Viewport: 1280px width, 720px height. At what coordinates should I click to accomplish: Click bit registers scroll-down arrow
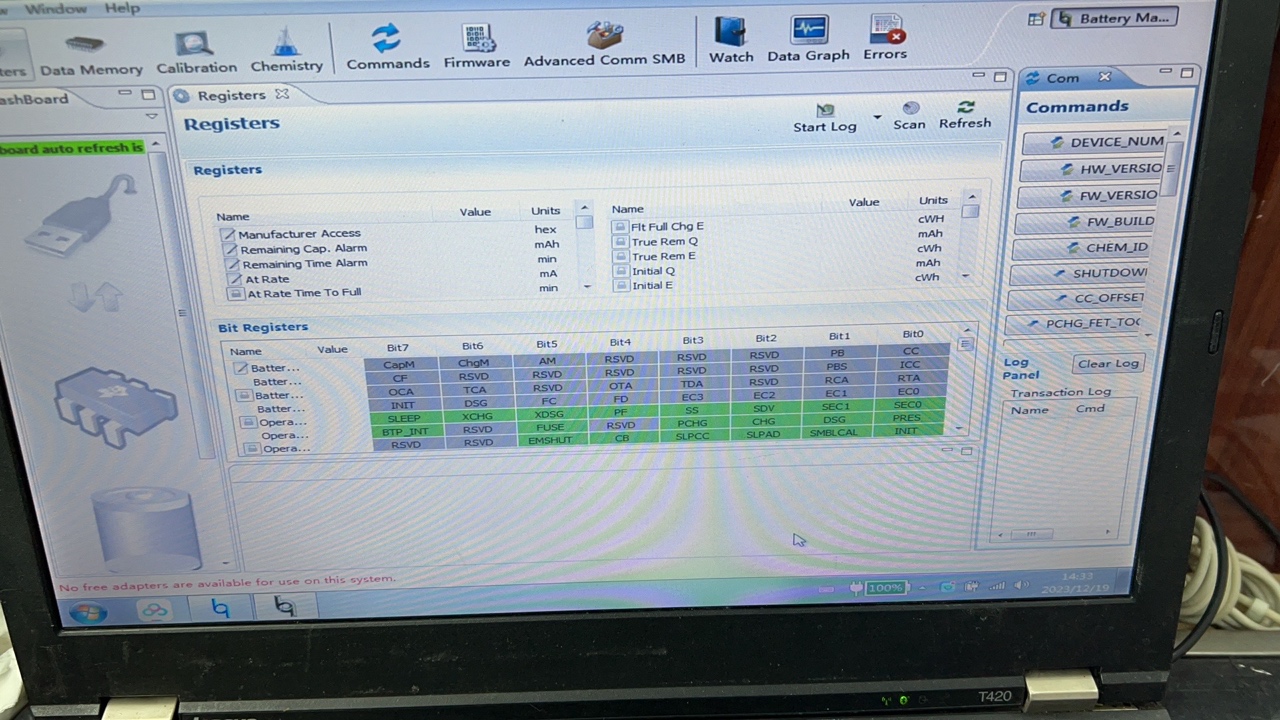960,428
